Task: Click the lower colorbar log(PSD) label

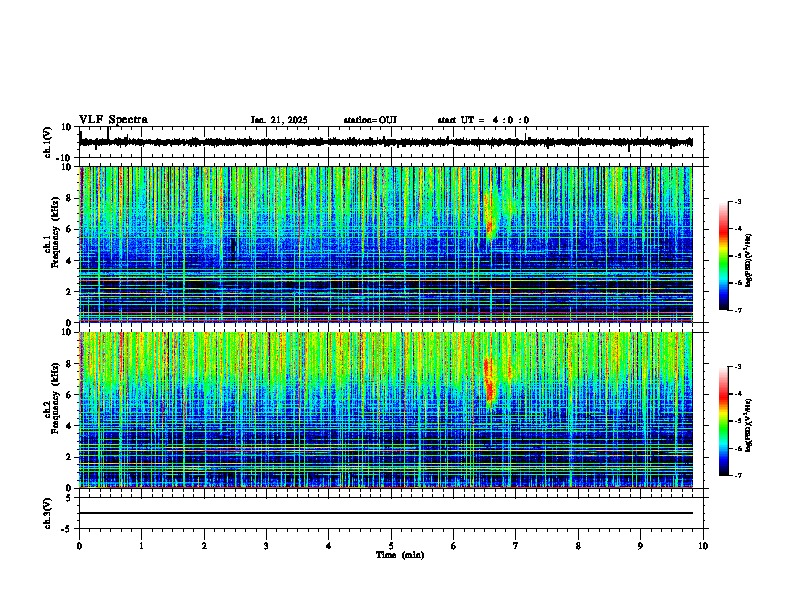Action: [749, 425]
